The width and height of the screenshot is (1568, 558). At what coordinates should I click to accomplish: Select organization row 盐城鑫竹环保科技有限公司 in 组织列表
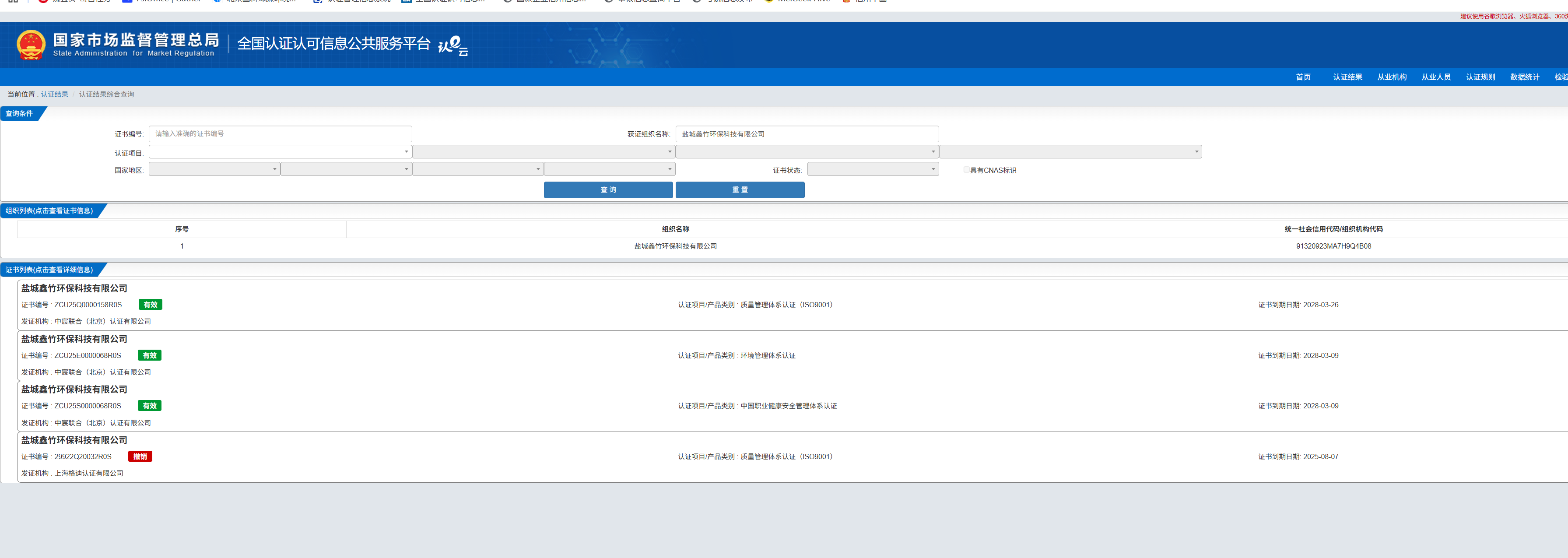(x=675, y=246)
